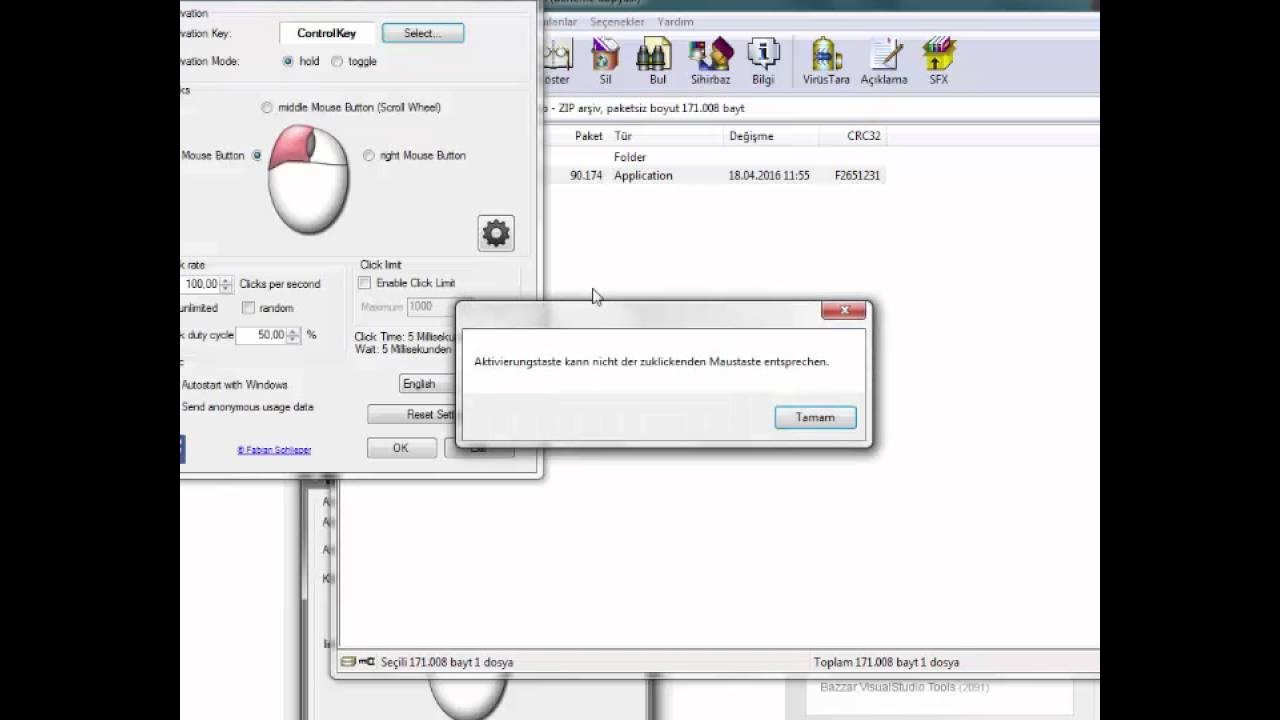This screenshot has height=720, width=1280.
Task: Open the Sihirbaz wizard toolbar icon
Action: pyautogui.click(x=710, y=61)
